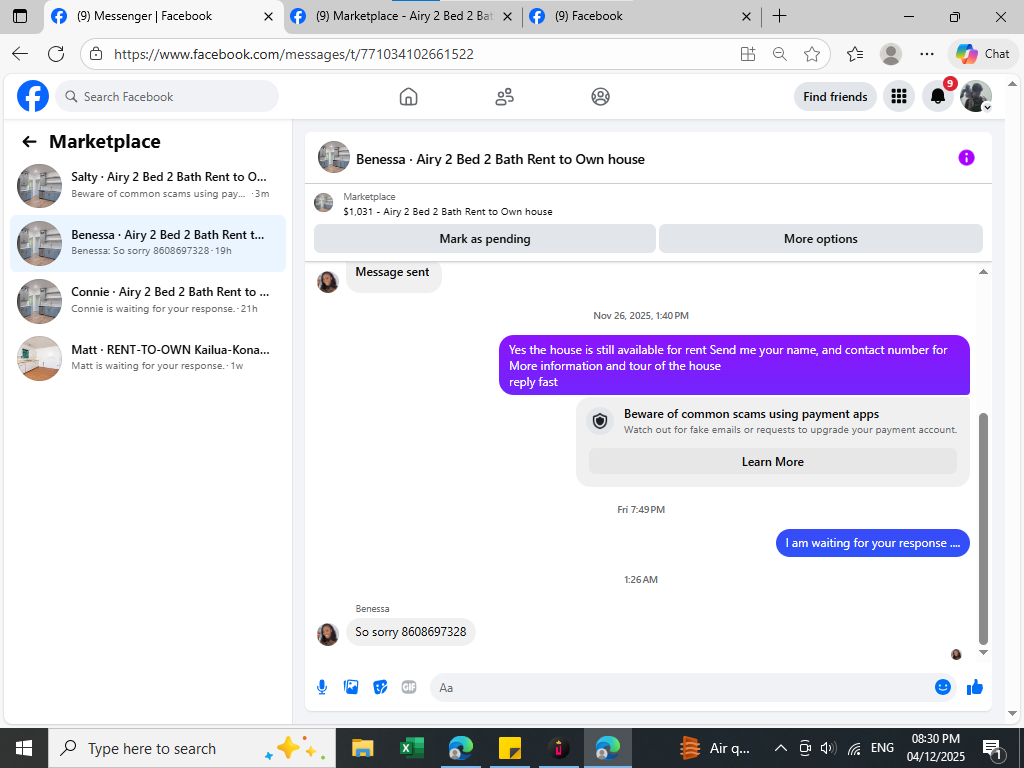Screen dimensions: 1024x768
Task: Send a thumbs-up like
Action: coord(975,687)
